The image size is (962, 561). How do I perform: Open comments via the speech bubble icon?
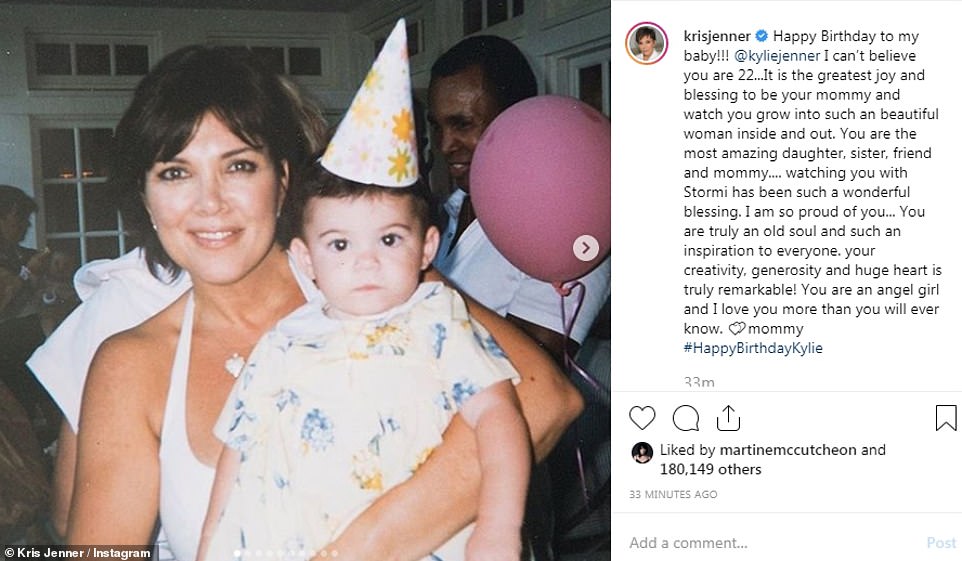click(686, 418)
